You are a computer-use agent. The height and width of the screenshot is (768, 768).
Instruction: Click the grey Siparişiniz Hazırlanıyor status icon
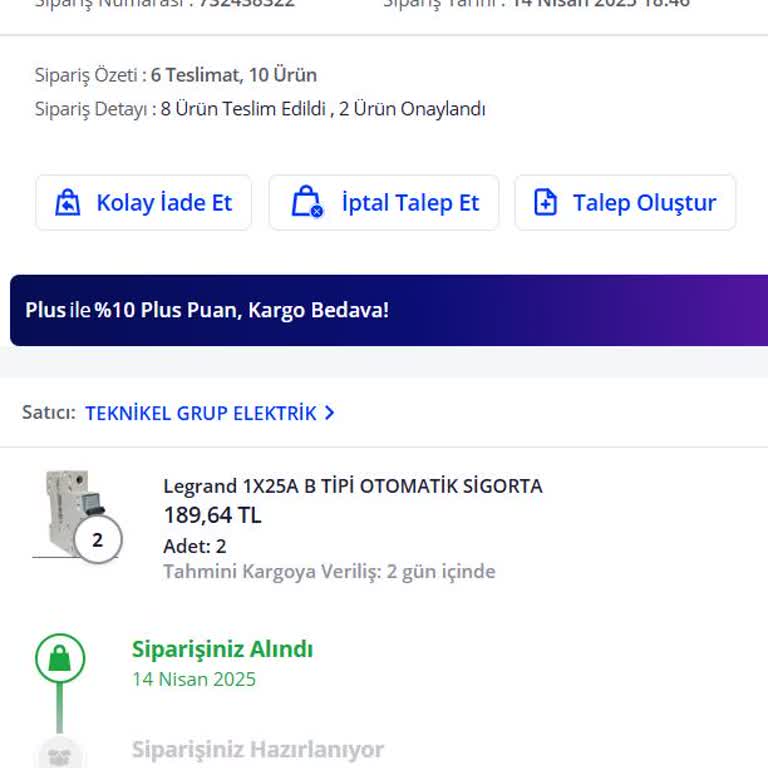pos(60,754)
